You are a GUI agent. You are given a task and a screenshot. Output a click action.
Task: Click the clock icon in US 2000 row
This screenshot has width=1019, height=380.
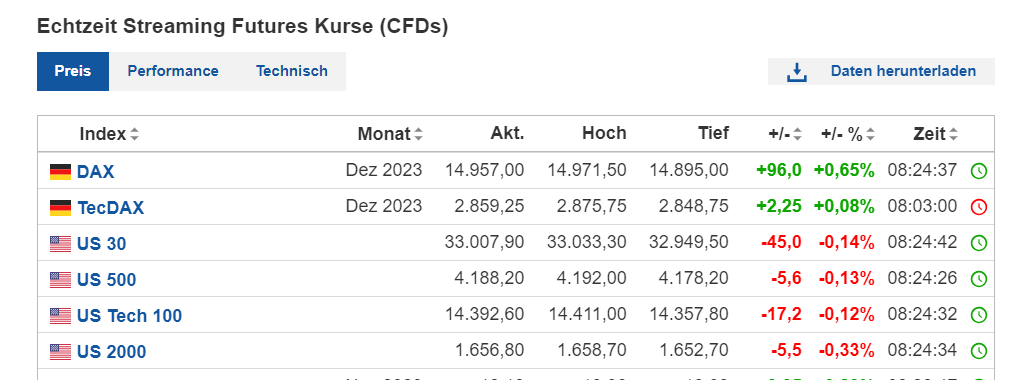978,351
